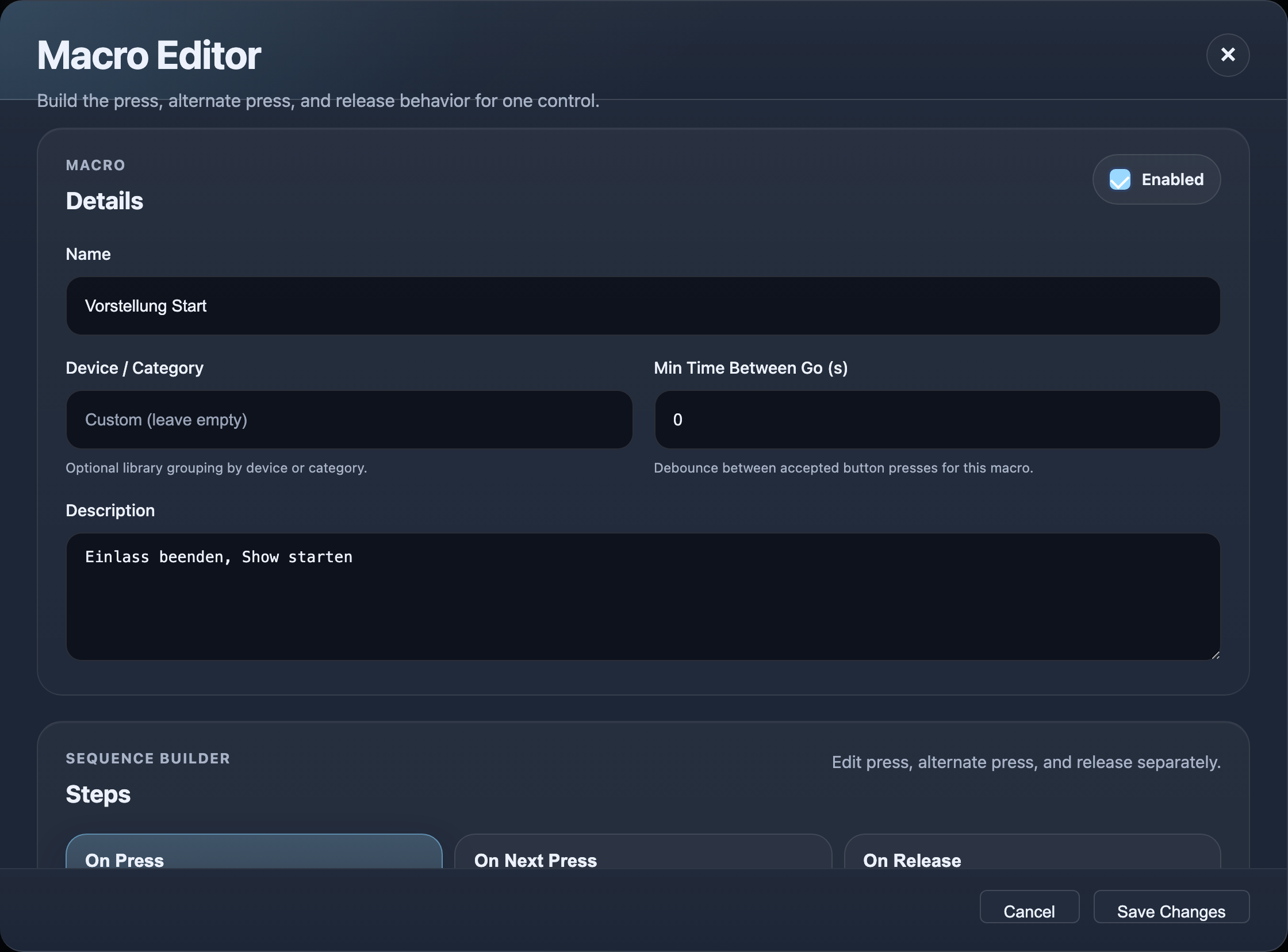
Task: Click the 'Name' field label
Action: (x=88, y=254)
